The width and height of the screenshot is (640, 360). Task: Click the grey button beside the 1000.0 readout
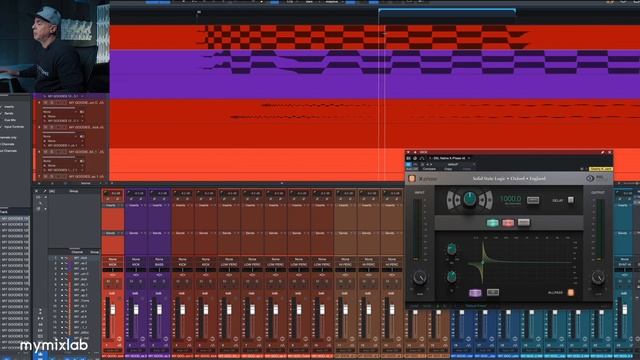coord(533,200)
